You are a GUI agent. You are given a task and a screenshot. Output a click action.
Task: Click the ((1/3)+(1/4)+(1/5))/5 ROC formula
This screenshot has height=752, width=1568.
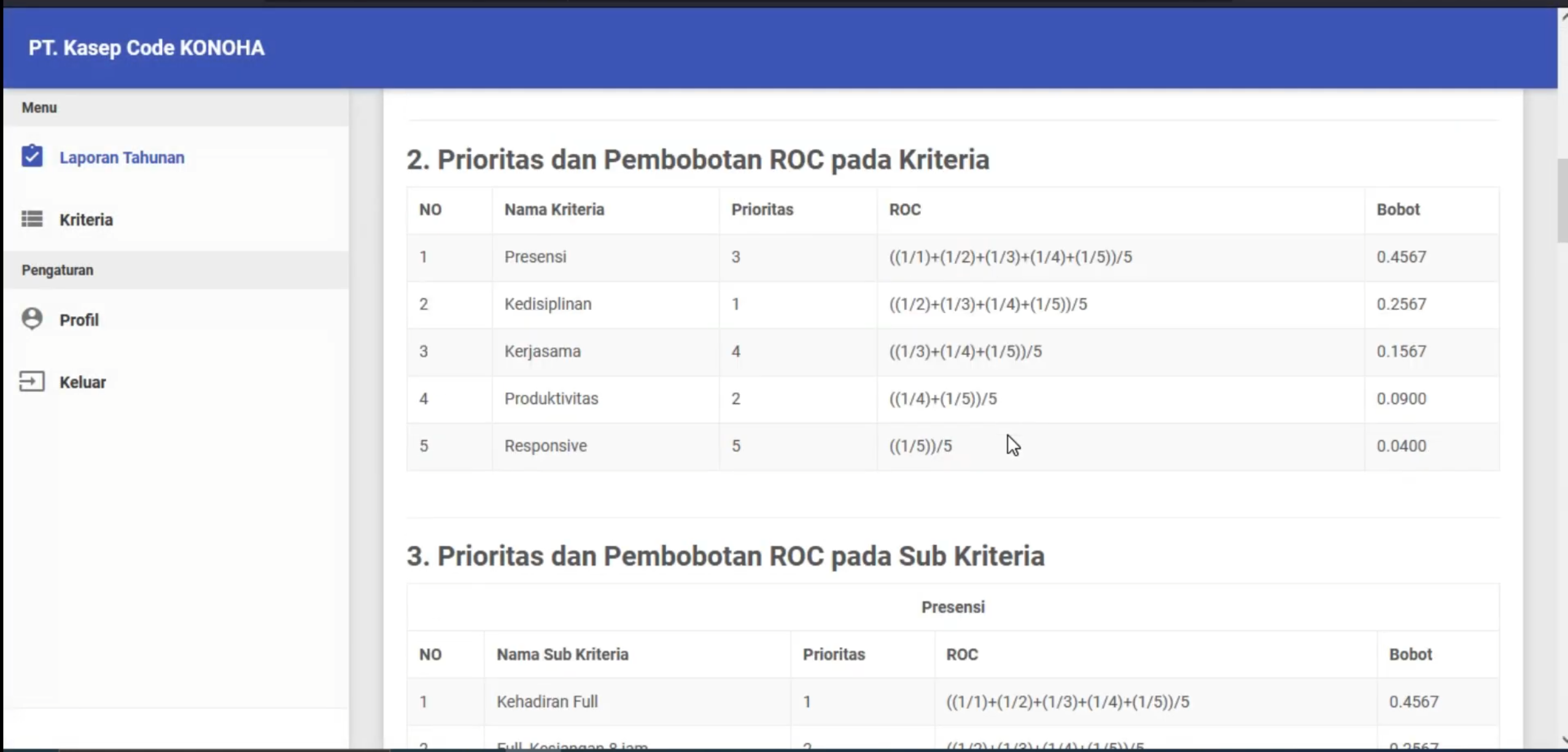pyautogui.click(x=965, y=351)
